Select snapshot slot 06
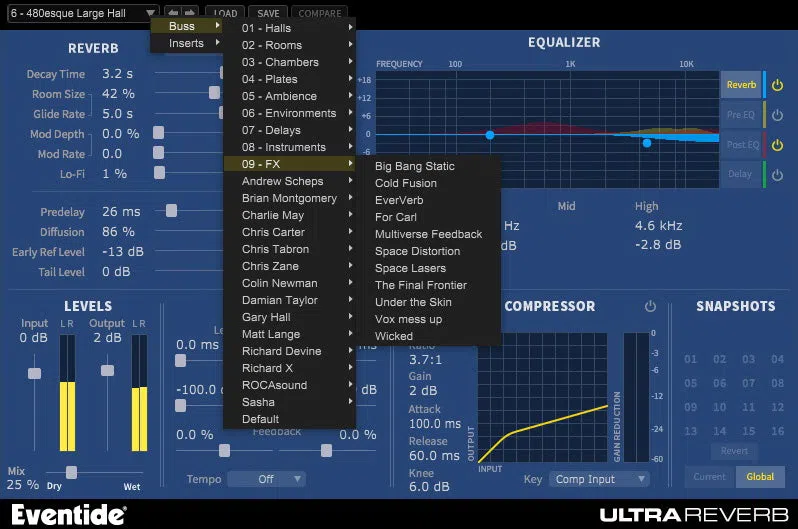 pyautogui.click(x=719, y=383)
